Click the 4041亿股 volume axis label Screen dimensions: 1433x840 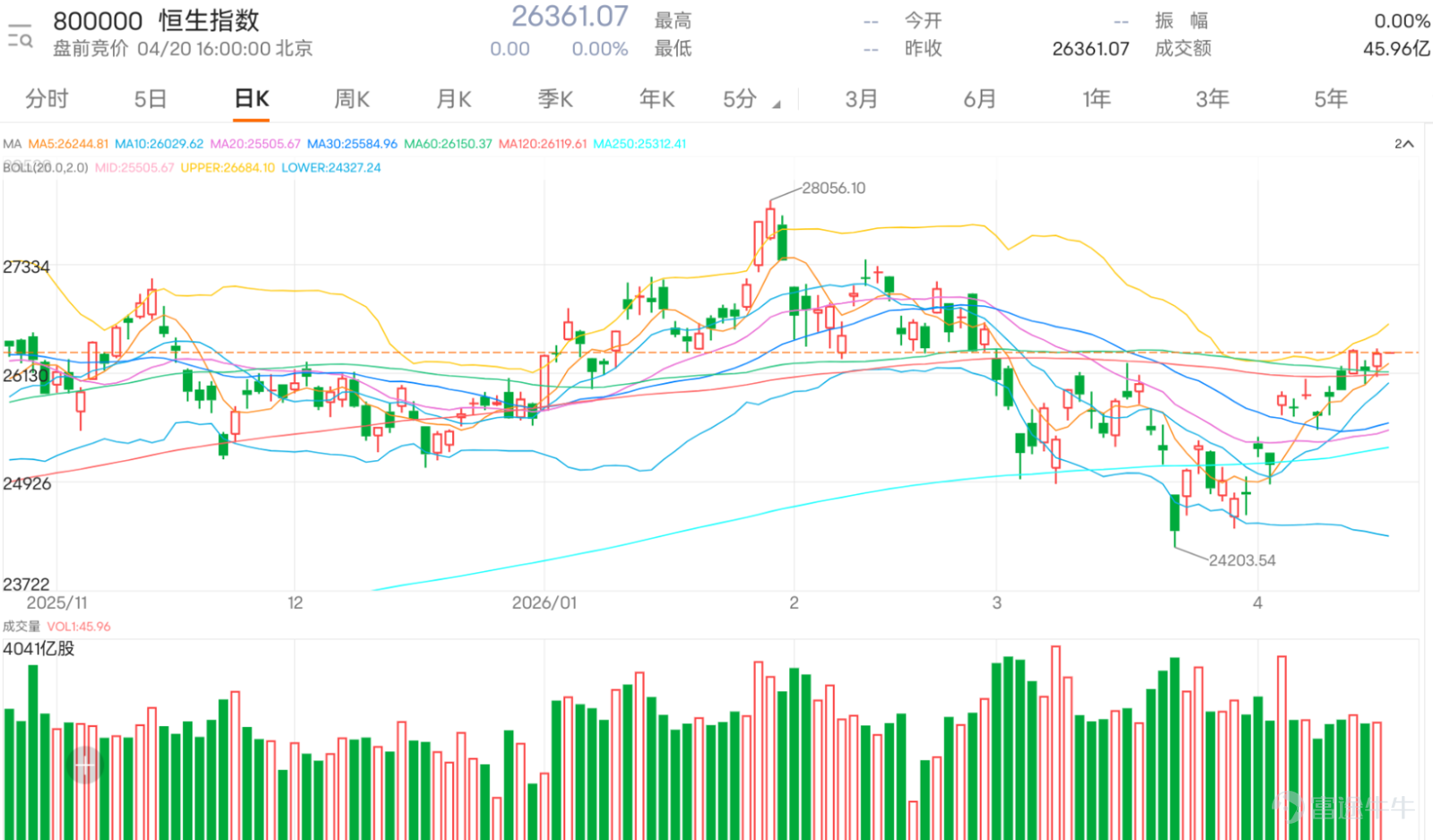pyautogui.click(x=39, y=648)
